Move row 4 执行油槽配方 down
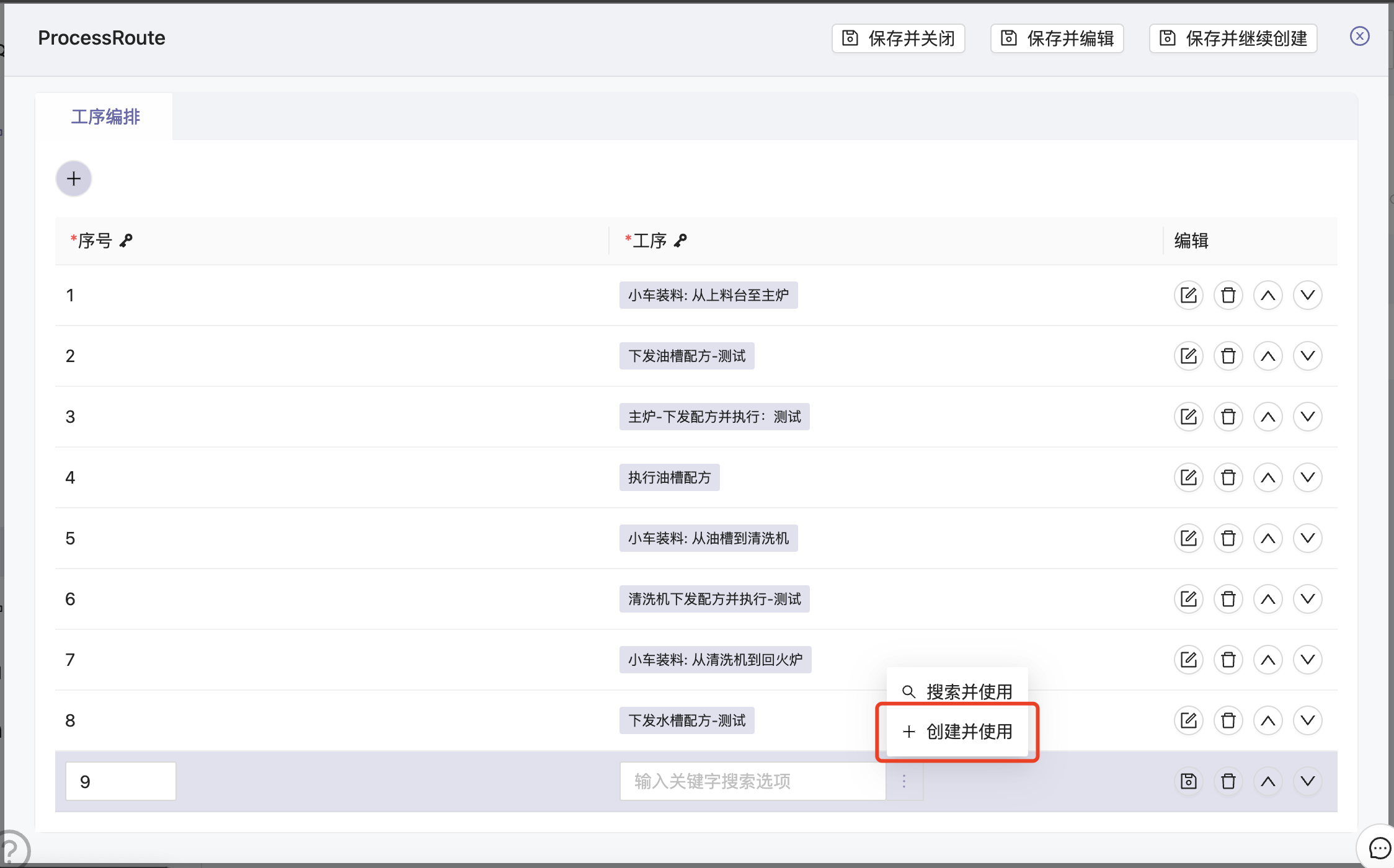Image resolution: width=1394 pixels, height=868 pixels. tap(1307, 477)
